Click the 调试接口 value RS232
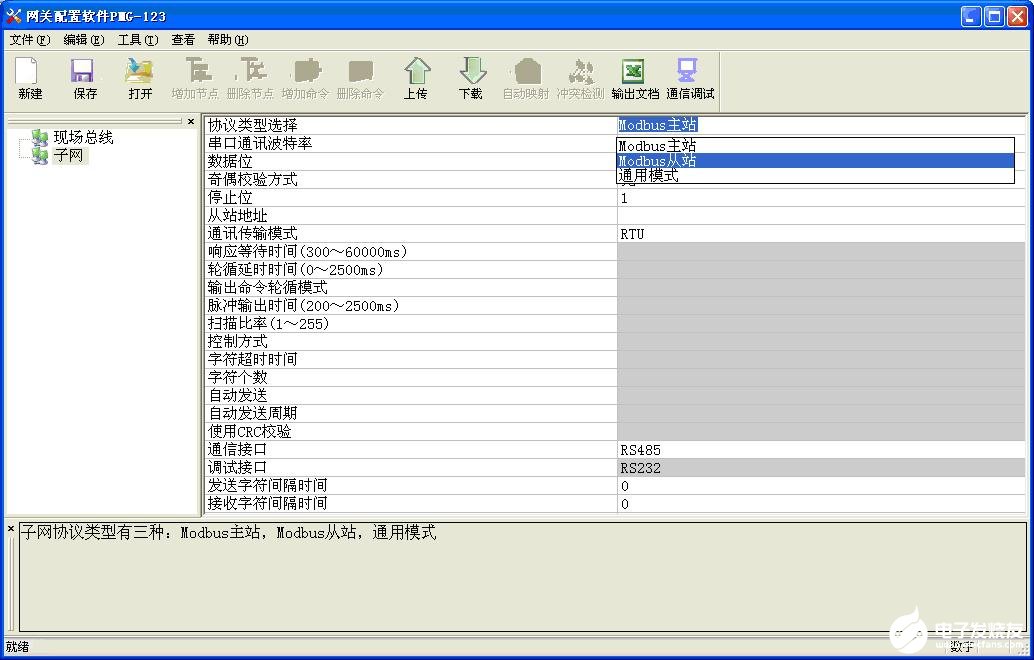Screen dimensions: 1034x660 821,468
